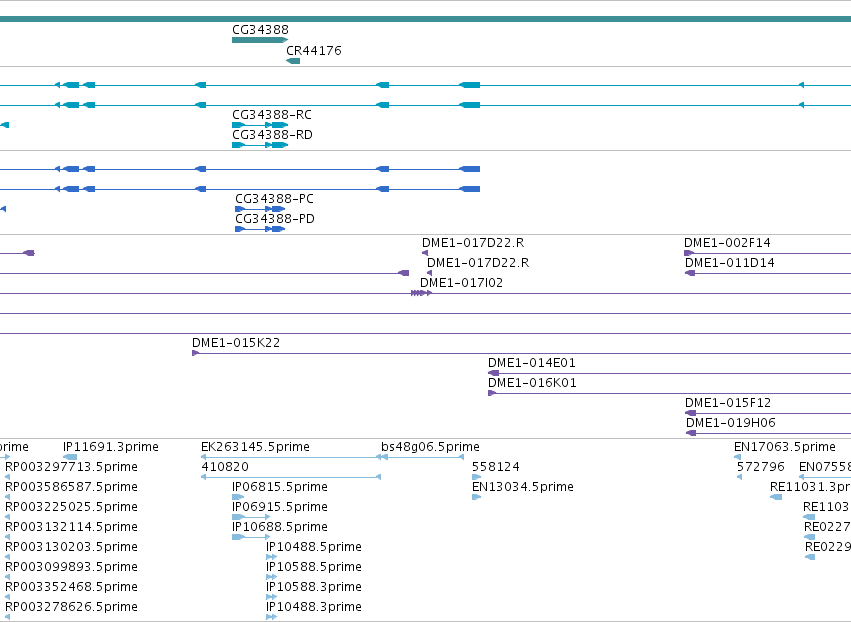Select the IP10688.5prime EST label
Viewport: 851px width, 622px height.
click(x=280, y=527)
